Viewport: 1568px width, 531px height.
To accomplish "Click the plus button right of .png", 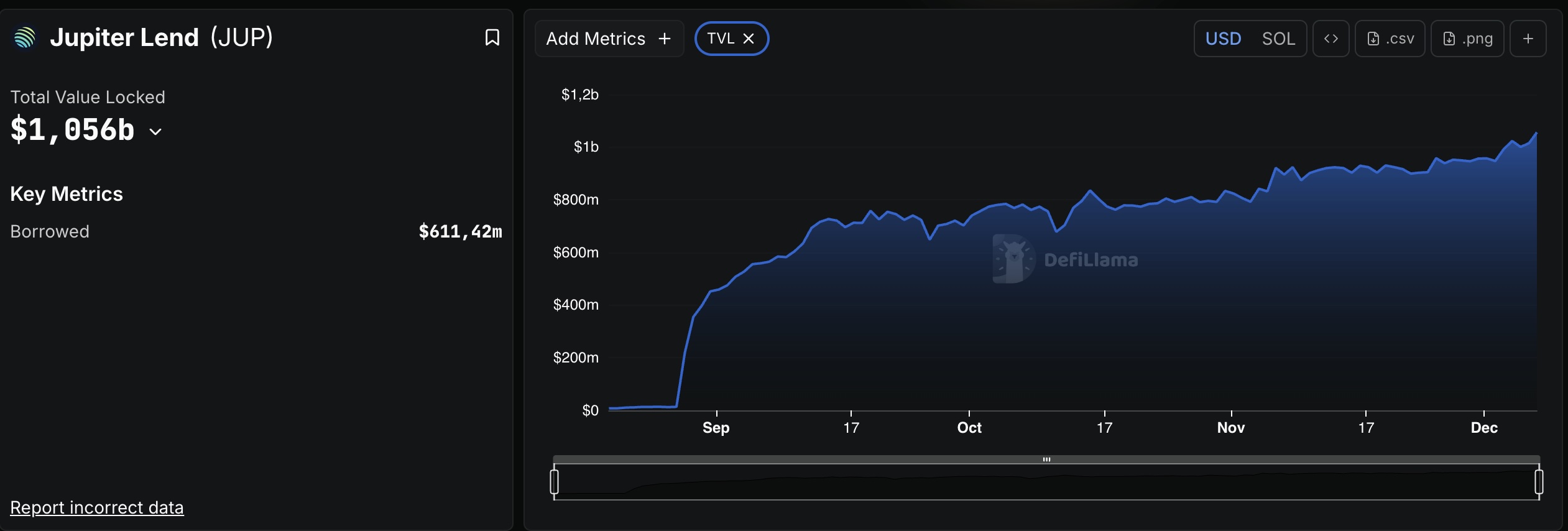I will click(1528, 39).
